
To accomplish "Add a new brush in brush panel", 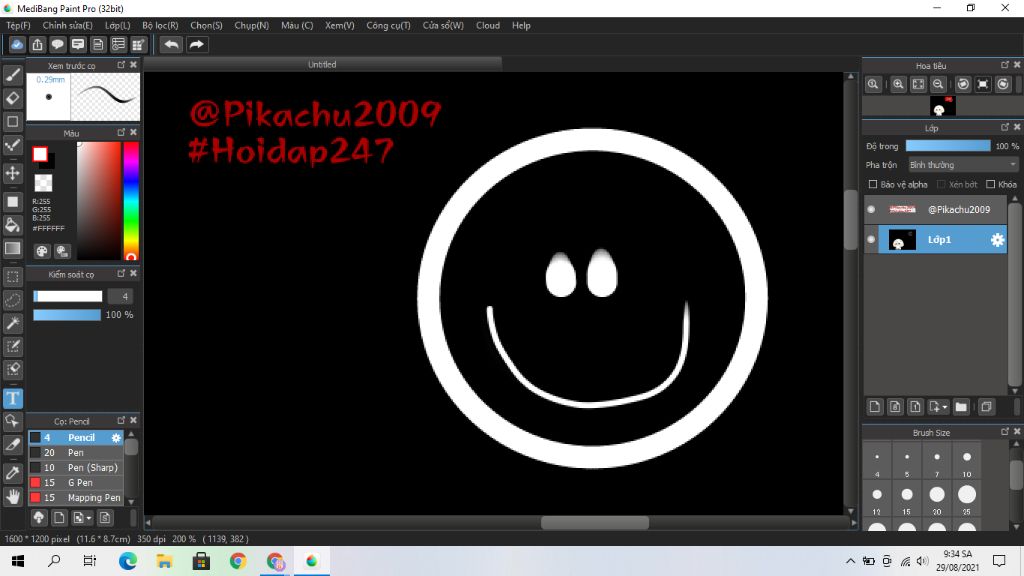I will (x=59, y=518).
